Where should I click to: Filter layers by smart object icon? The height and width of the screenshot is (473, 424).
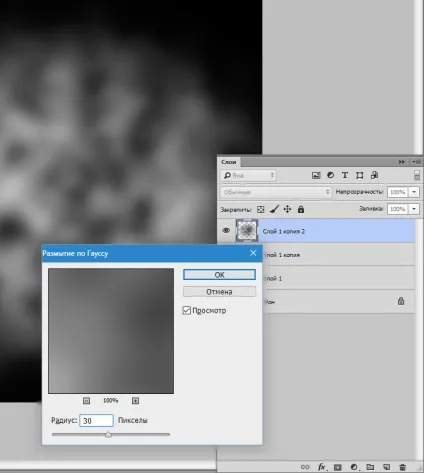click(374, 175)
